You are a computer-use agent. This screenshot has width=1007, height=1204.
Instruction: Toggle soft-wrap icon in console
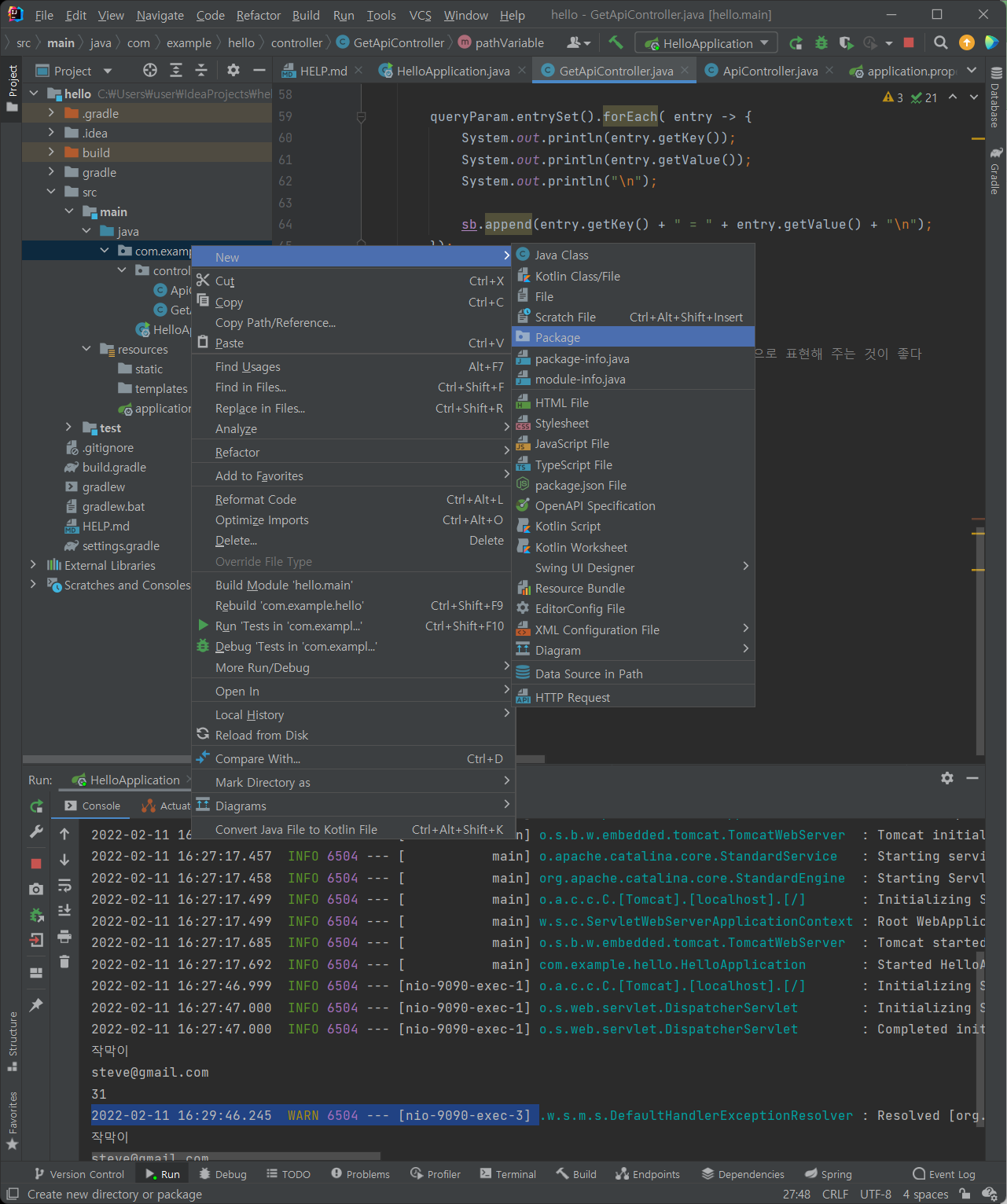point(64,885)
